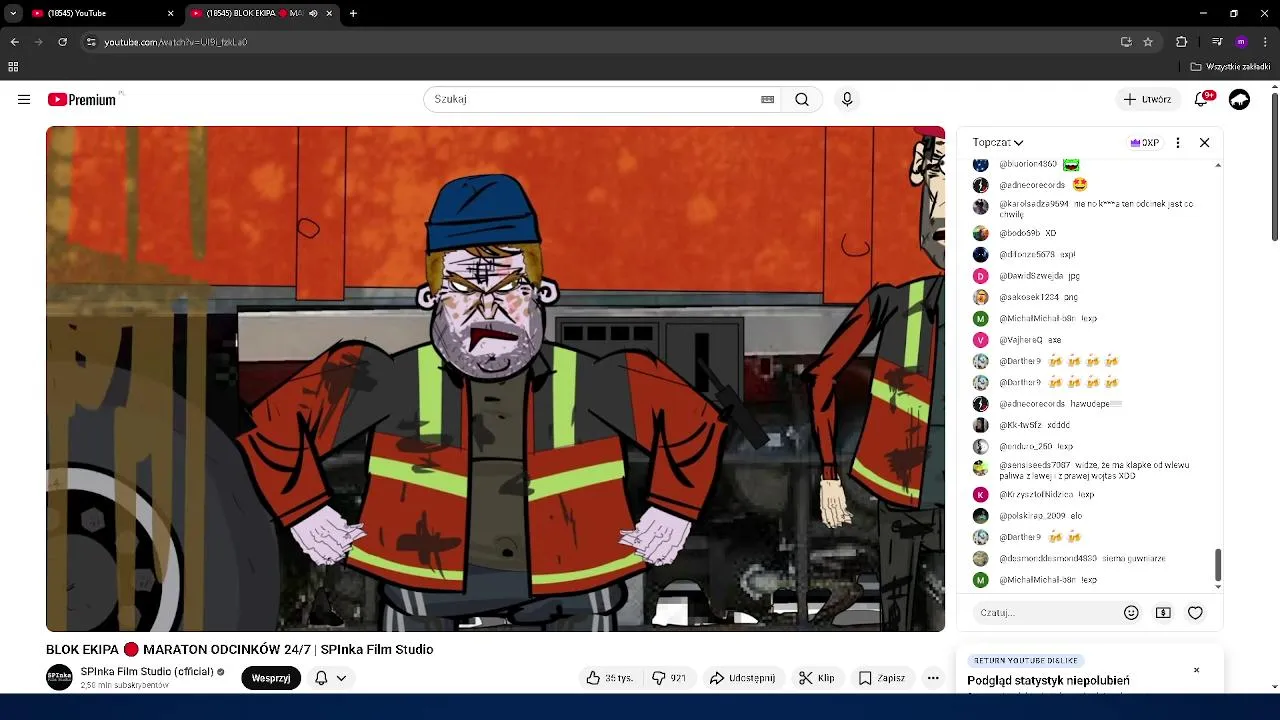Click Podgląd statystyk niepolubień heading
Screen dimensions: 1280x720
[x=1048, y=681]
